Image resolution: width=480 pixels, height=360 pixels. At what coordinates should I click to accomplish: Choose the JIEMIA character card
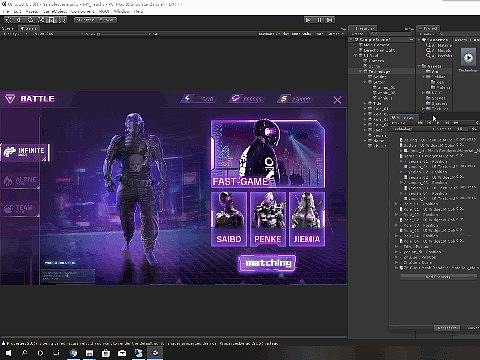point(307,219)
